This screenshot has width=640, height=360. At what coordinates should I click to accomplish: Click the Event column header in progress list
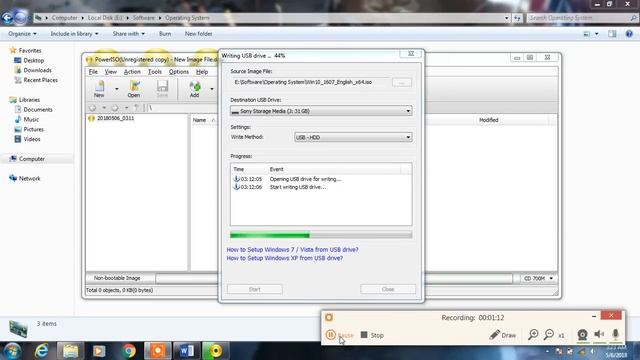pos(334,169)
